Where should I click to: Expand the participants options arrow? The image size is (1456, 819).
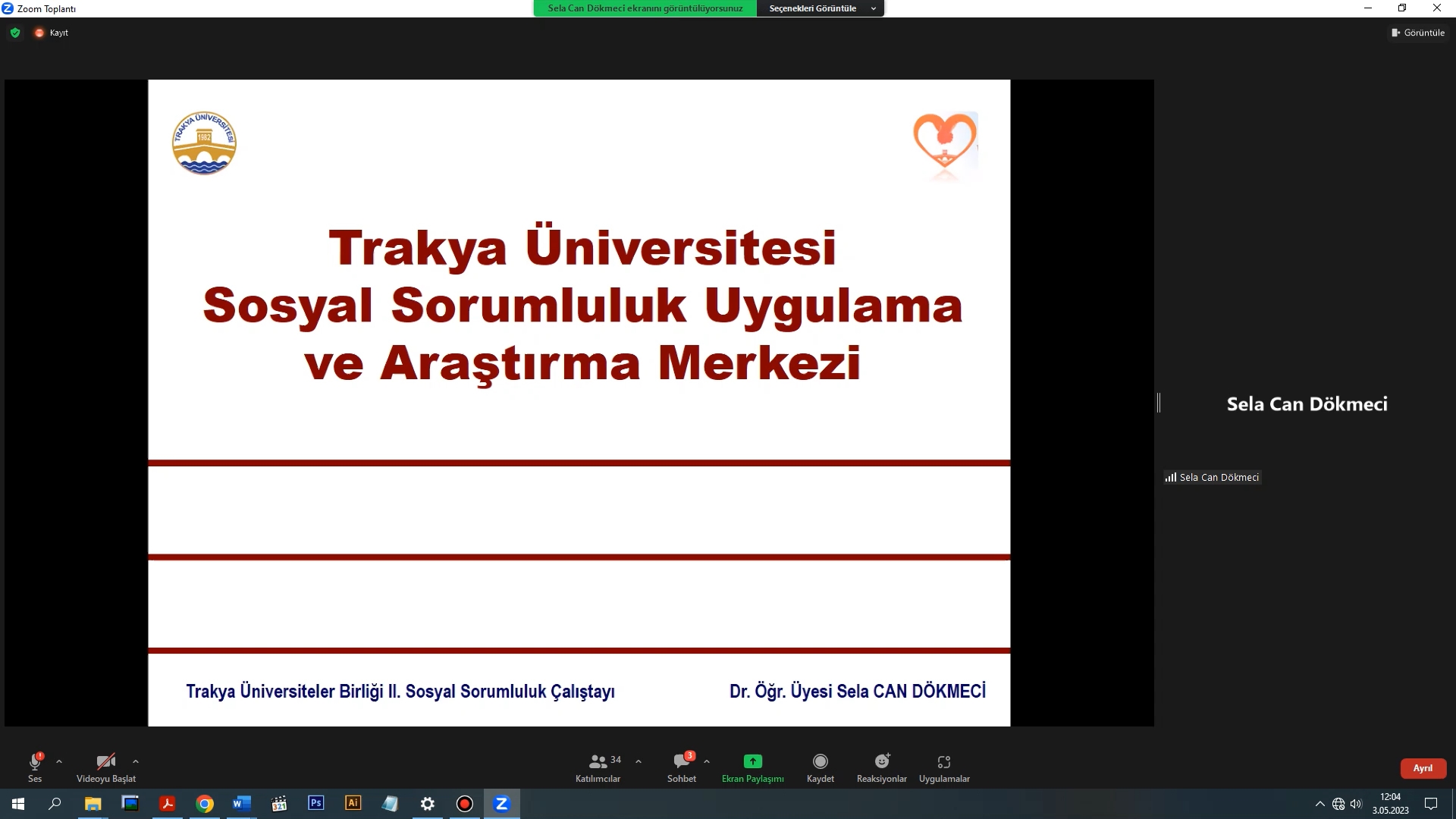click(639, 761)
